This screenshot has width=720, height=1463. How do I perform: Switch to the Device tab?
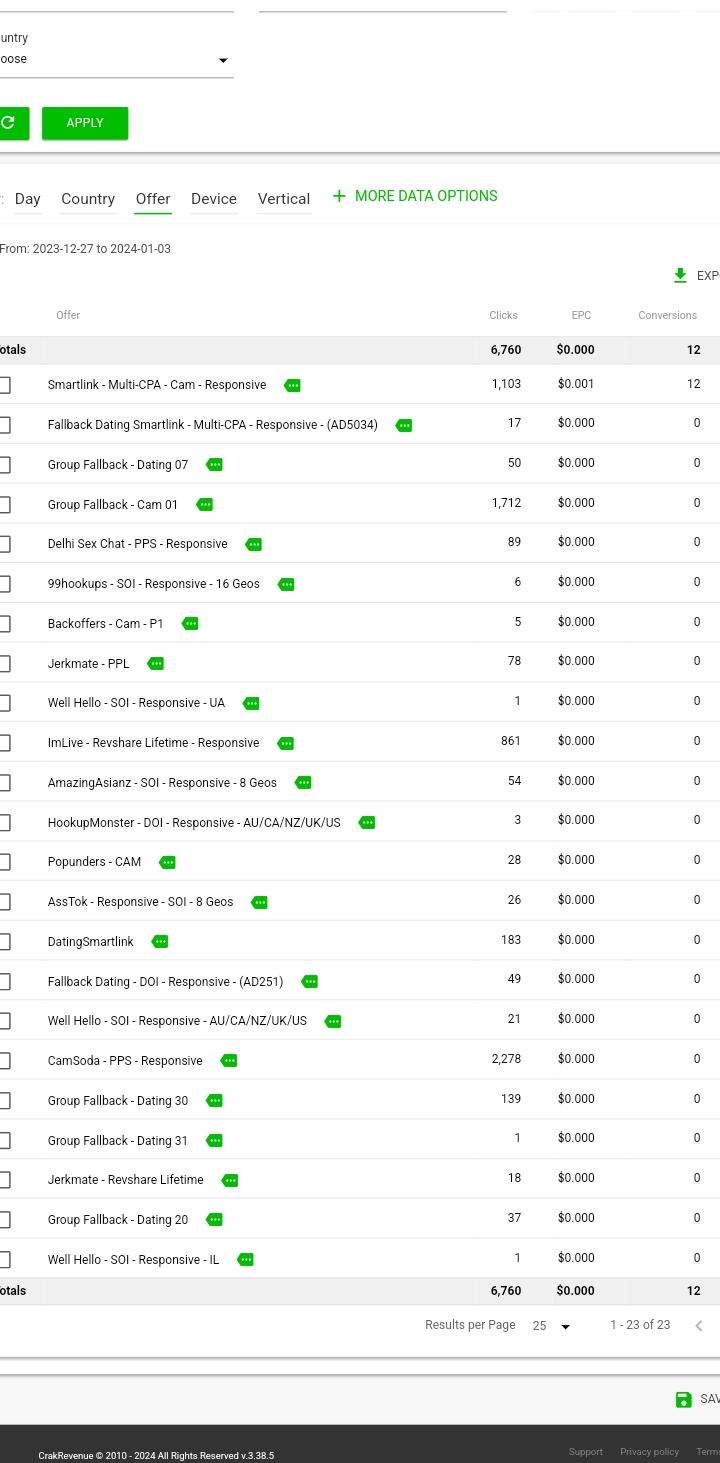(x=214, y=199)
